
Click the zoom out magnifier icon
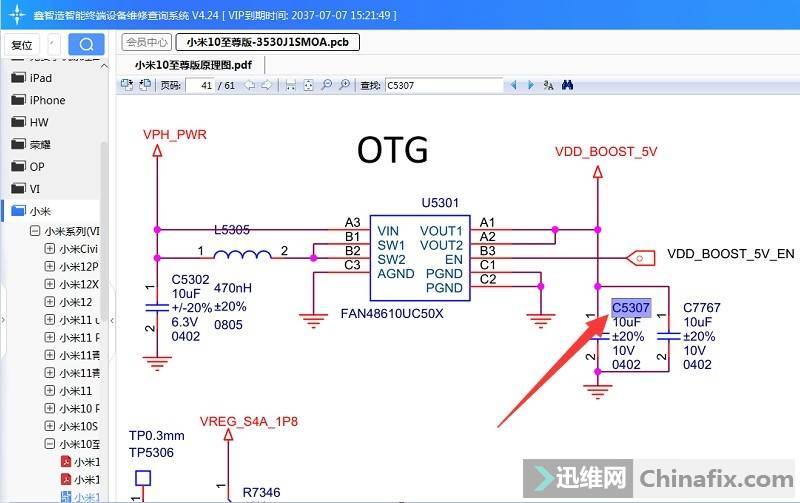(327, 86)
